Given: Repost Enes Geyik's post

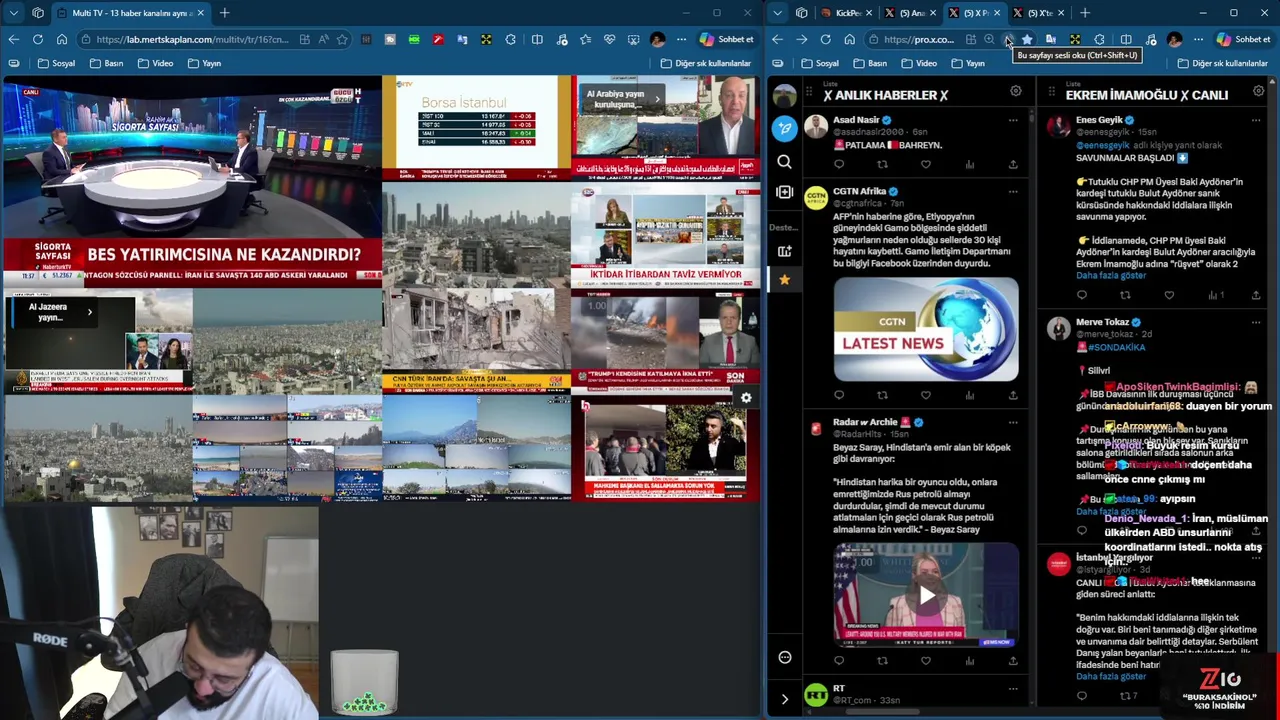Looking at the screenshot, I should pos(1125,295).
